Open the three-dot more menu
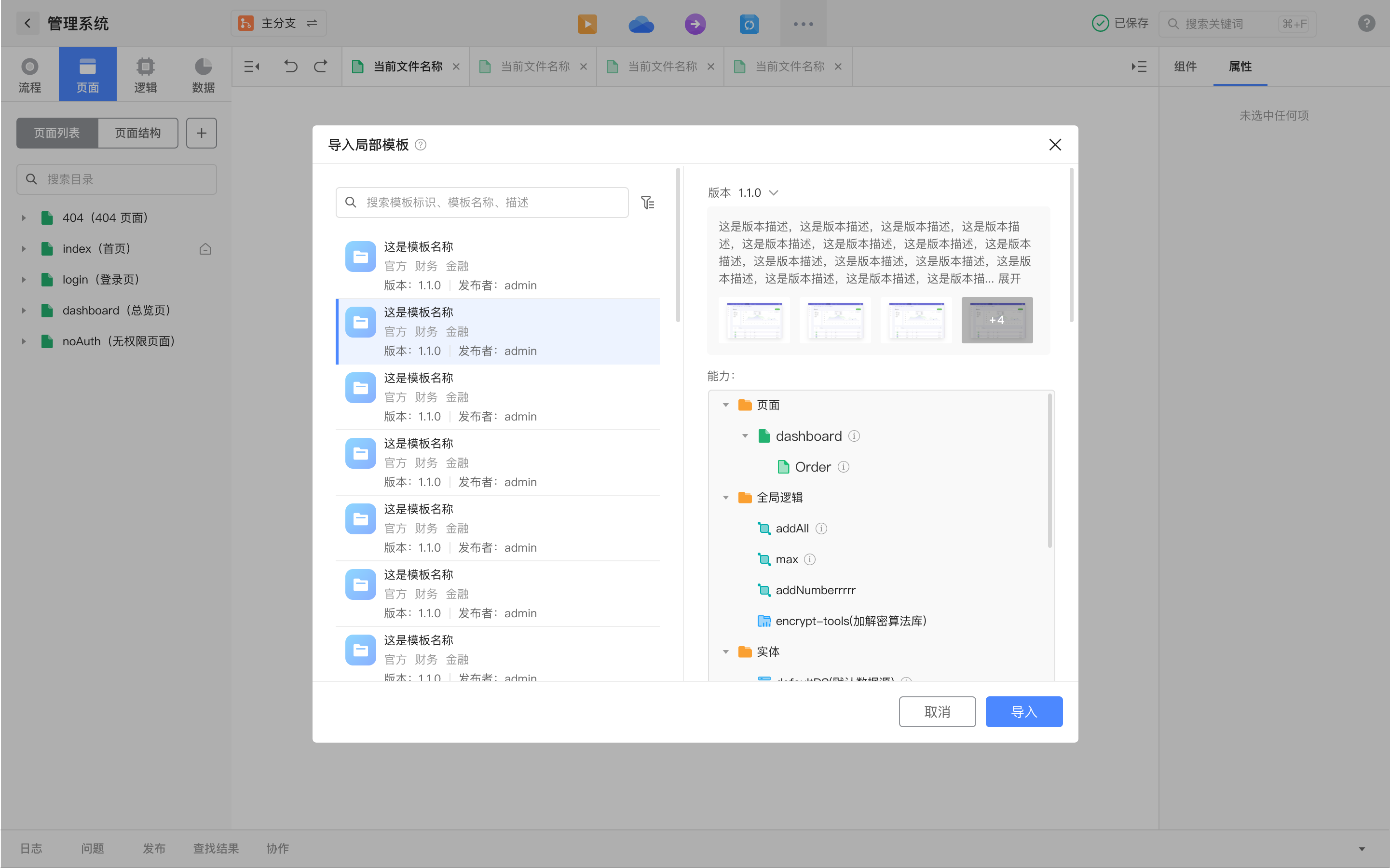The width and height of the screenshot is (1390, 868). click(x=803, y=24)
